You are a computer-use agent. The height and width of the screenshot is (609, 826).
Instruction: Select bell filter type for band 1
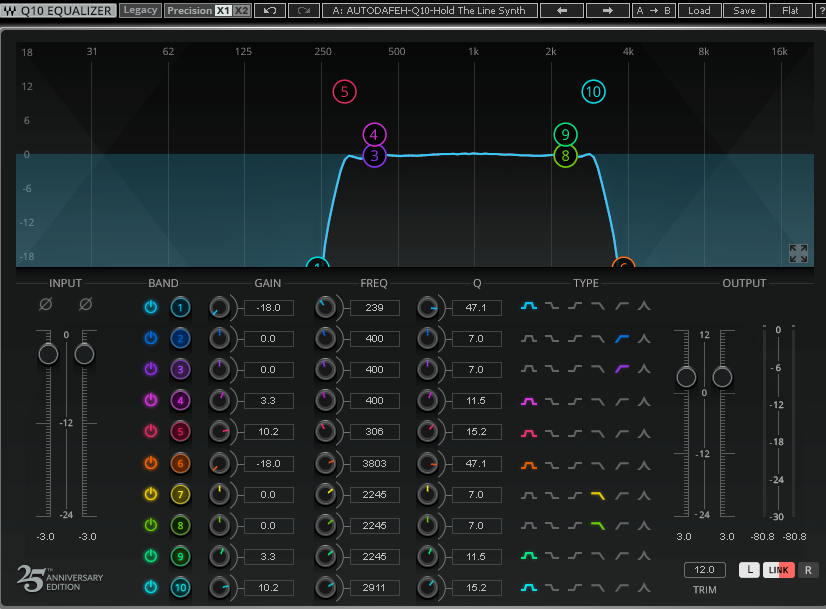coord(529,306)
